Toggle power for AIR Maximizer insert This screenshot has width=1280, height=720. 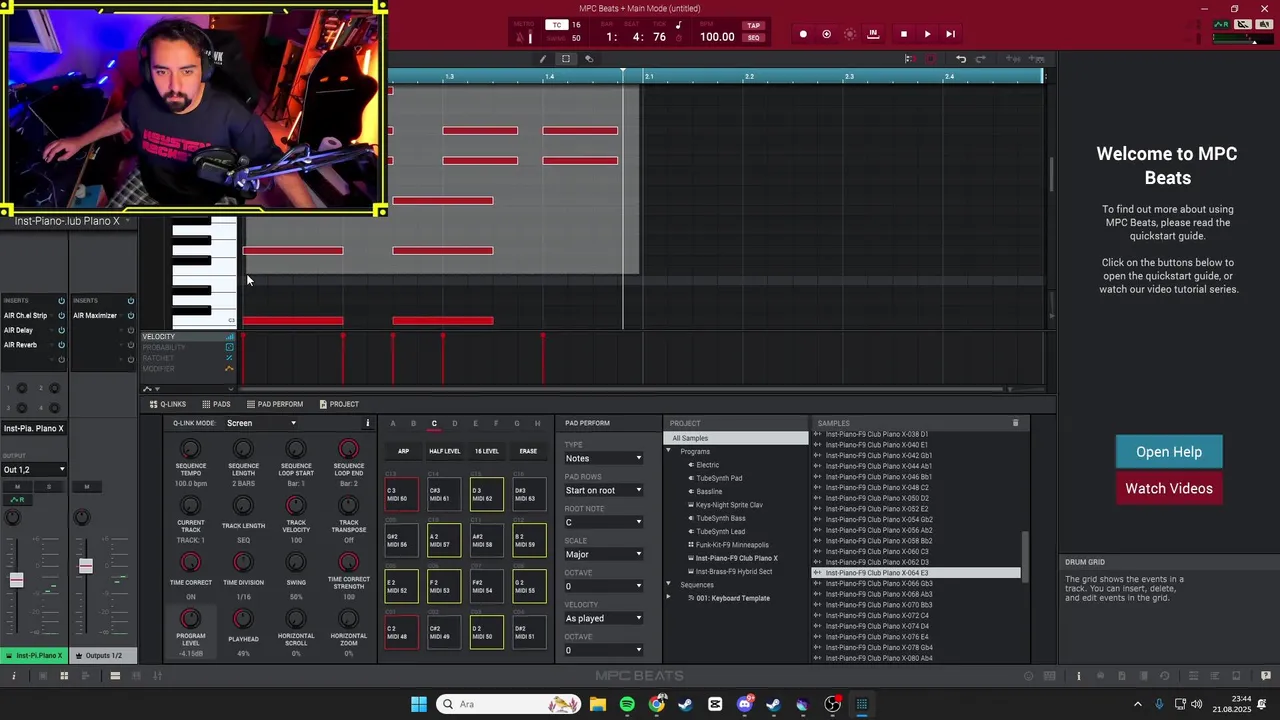pos(130,315)
